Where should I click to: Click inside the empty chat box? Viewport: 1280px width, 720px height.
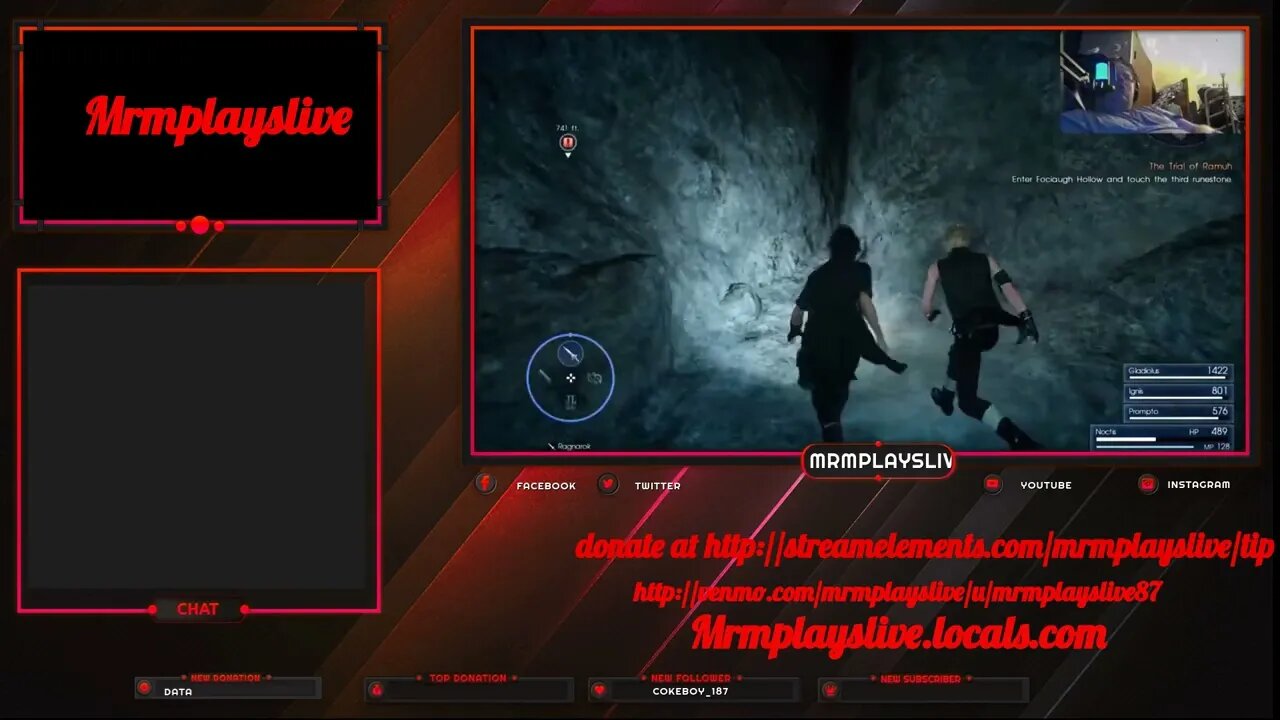point(197,436)
